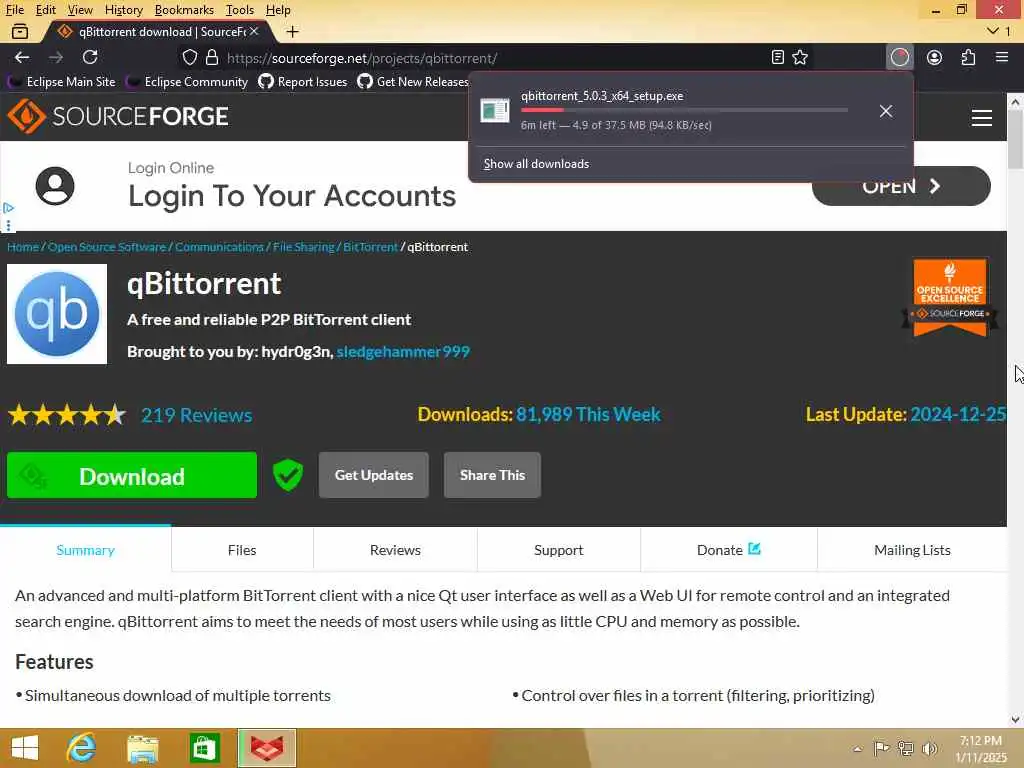This screenshot has width=1024, height=768.
Task: Click the green Download button
Action: click(x=132, y=475)
